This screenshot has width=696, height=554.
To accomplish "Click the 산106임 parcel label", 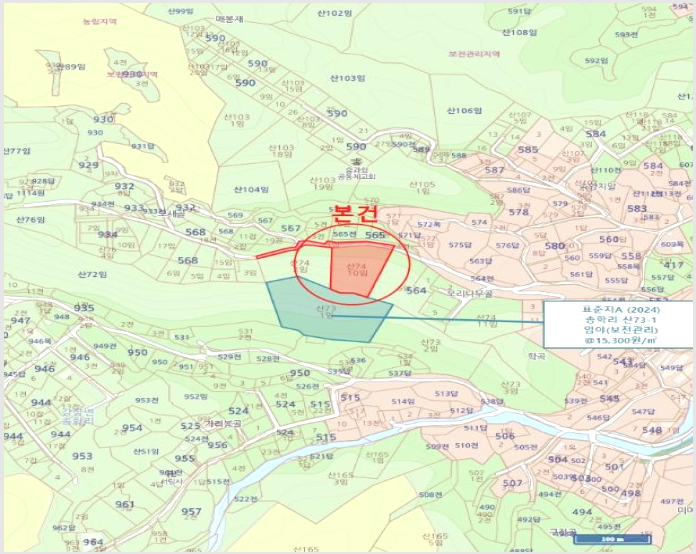I will pos(464,111).
